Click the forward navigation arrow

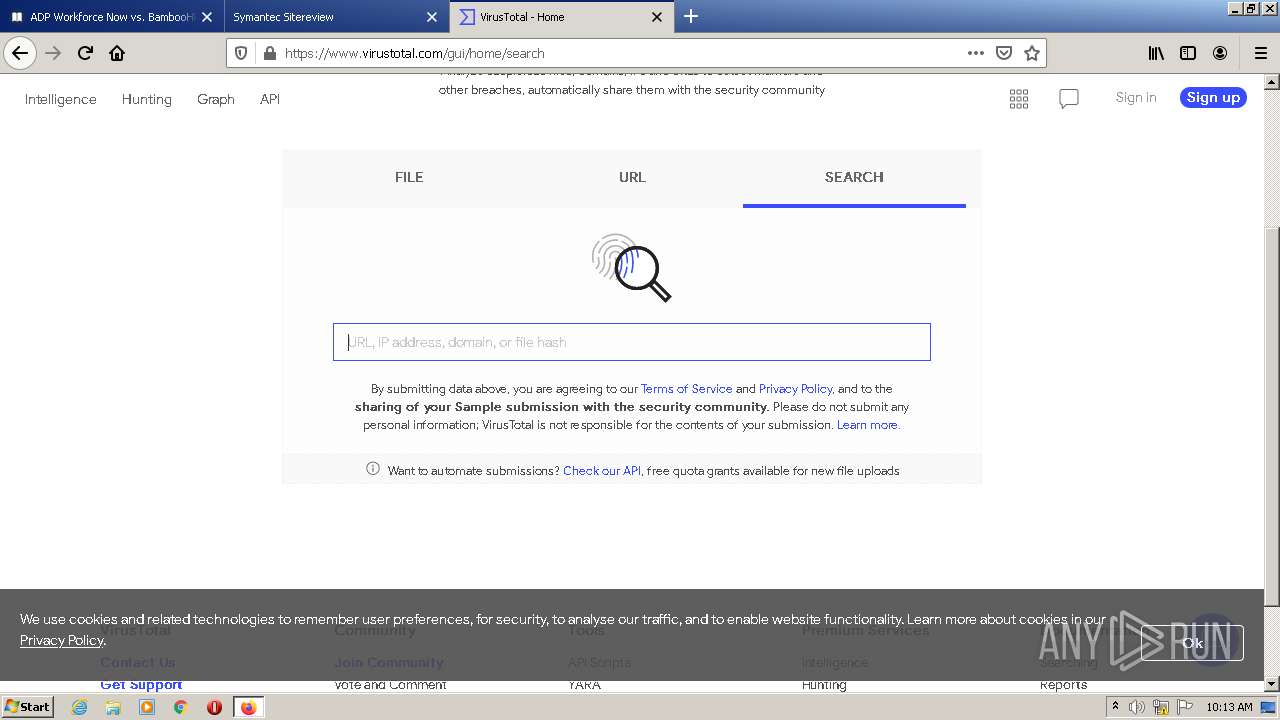coord(53,53)
